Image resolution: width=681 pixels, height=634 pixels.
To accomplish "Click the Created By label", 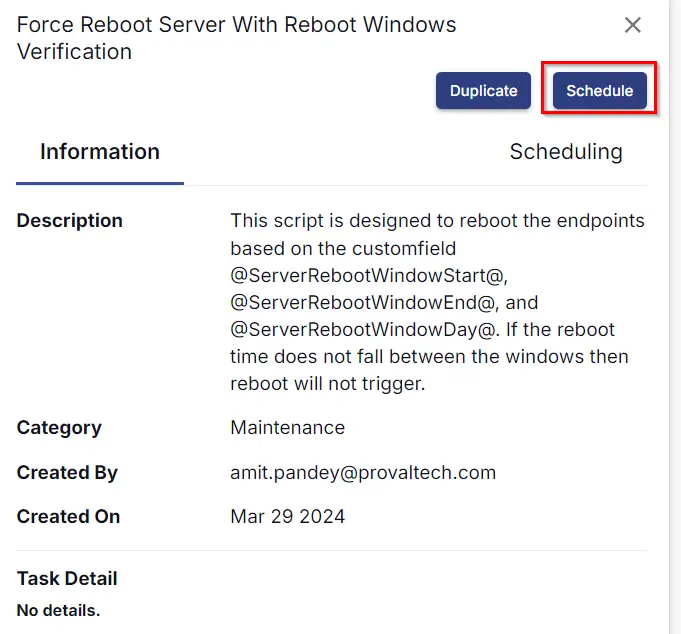I will [x=67, y=473].
